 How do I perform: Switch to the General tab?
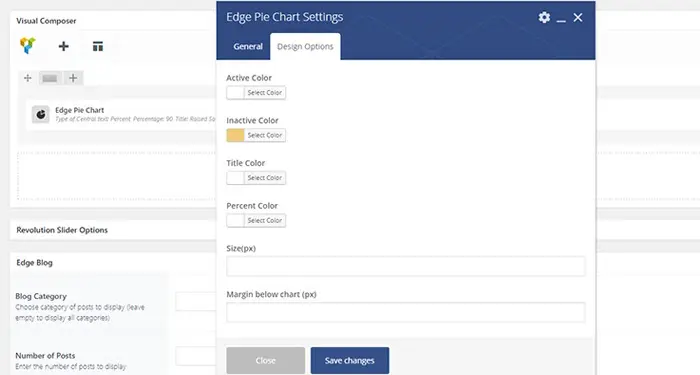coord(248,46)
